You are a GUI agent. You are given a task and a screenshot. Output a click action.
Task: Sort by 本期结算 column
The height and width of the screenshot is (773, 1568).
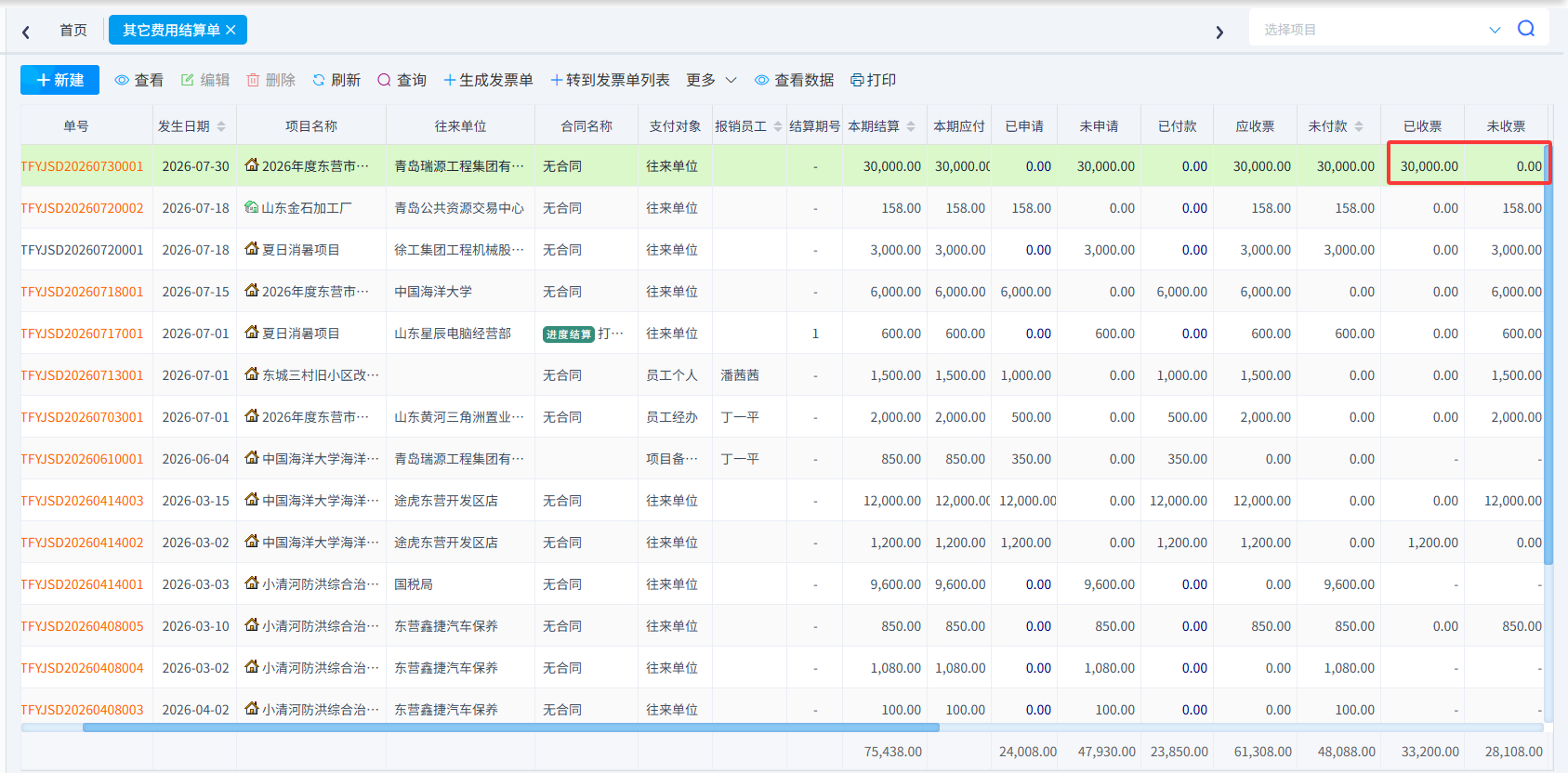[x=911, y=126]
